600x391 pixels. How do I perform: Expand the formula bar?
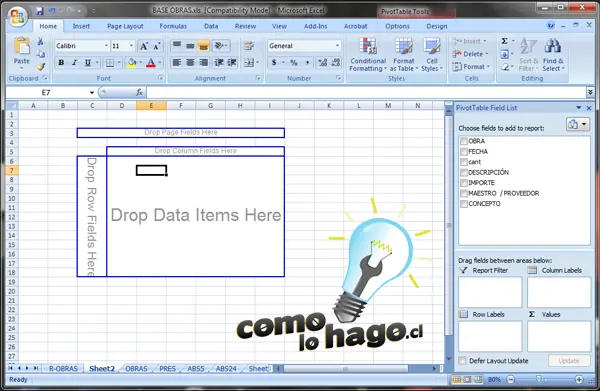[x=590, y=92]
